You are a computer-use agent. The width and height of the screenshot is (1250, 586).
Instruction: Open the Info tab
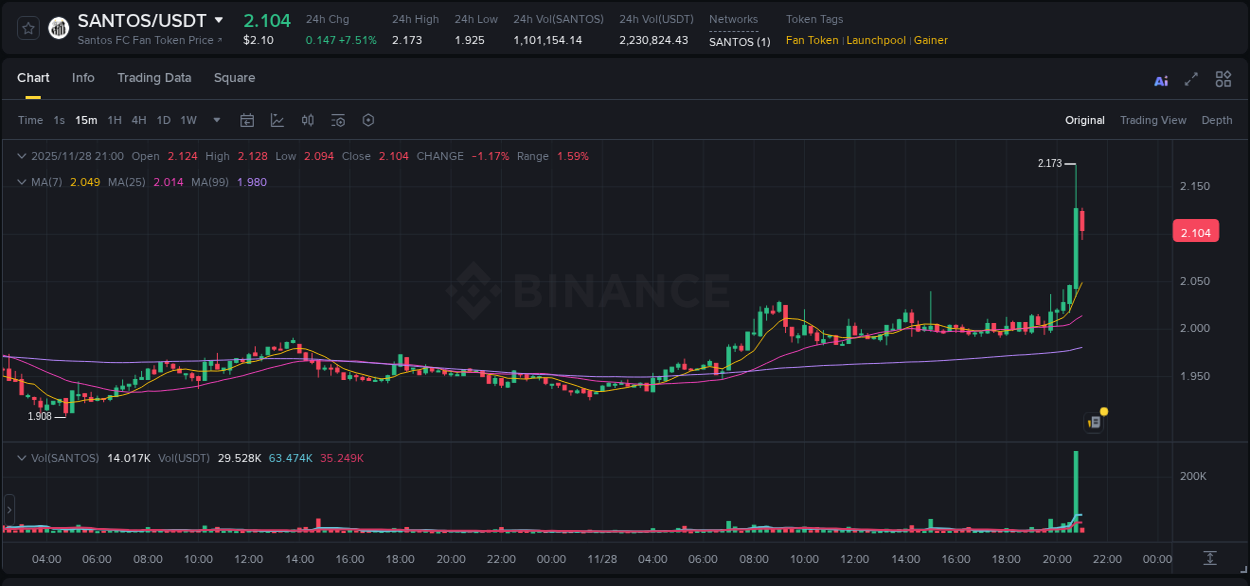(x=83, y=77)
